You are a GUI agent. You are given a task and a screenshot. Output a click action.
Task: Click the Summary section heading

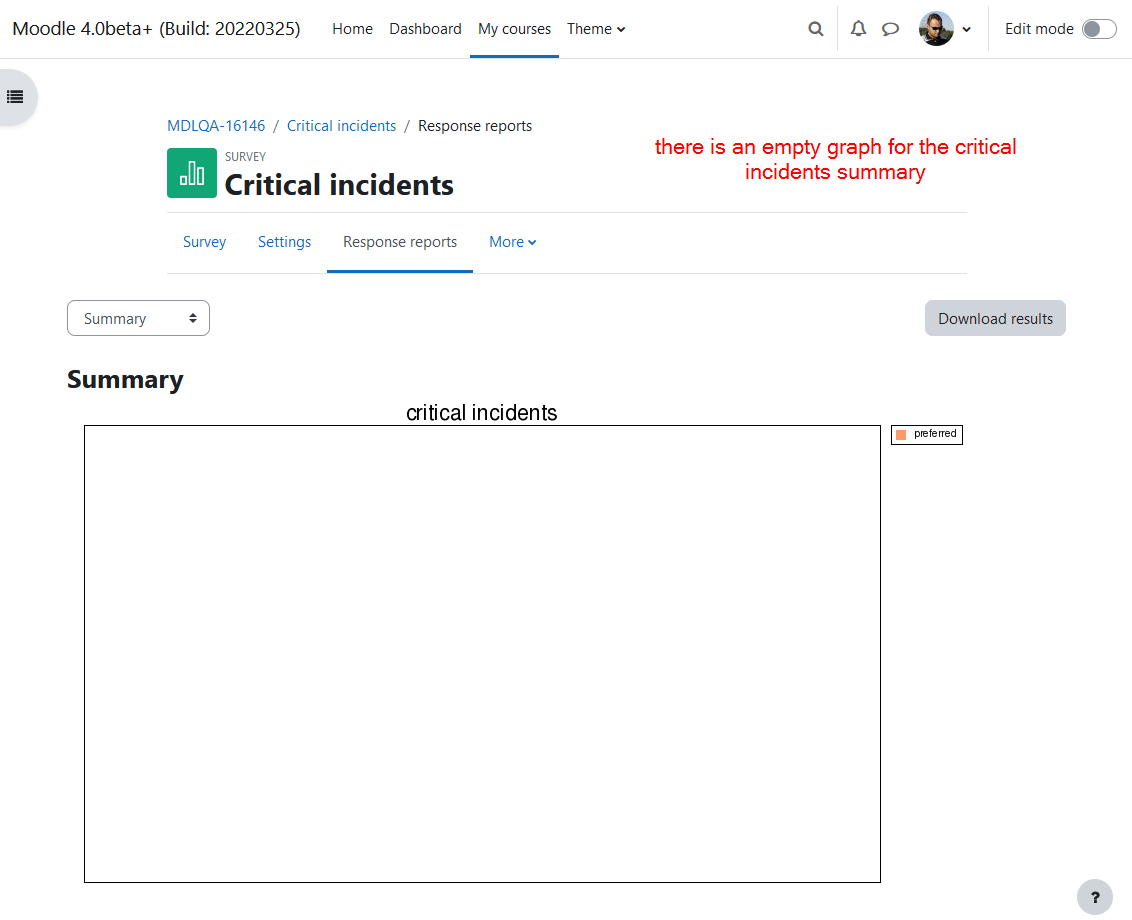coord(125,381)
